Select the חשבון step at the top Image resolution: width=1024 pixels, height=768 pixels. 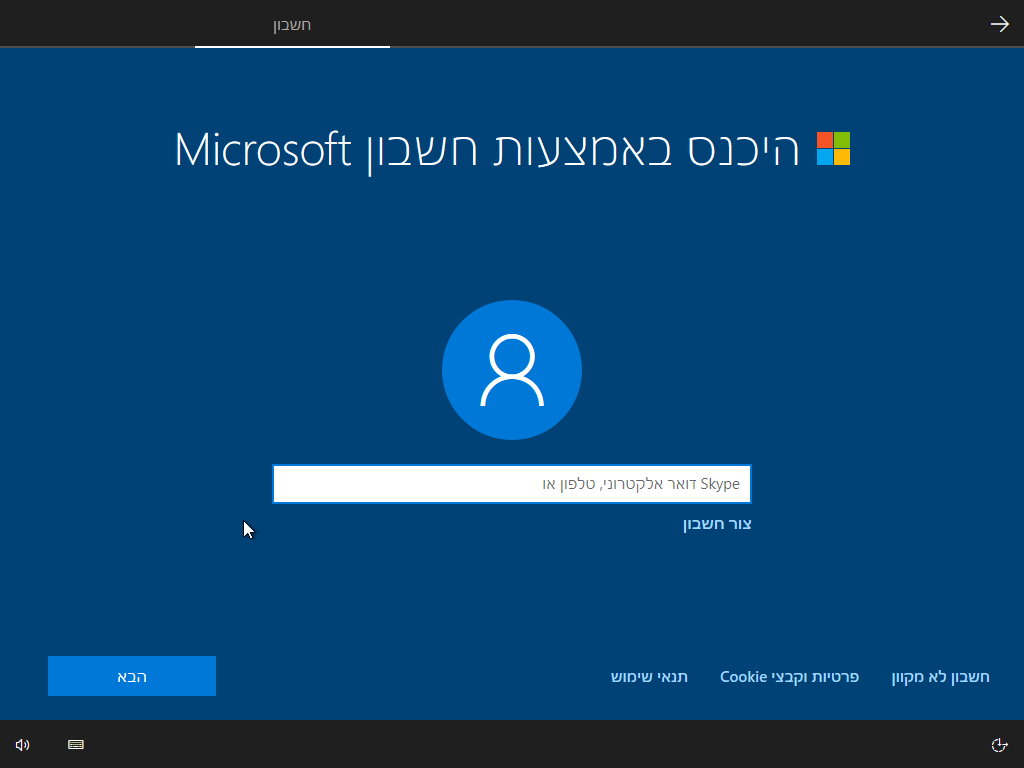pyautogui.click(x=291, y=25)
